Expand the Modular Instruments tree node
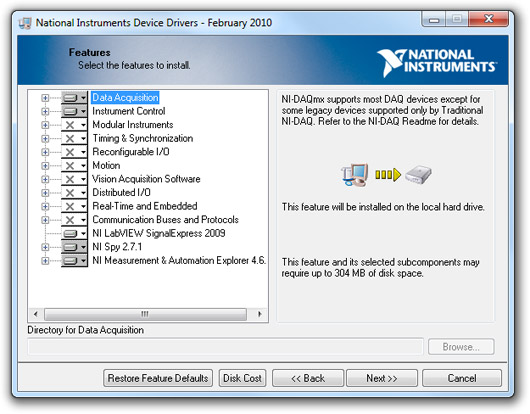Image resolution: width=530 pixels, height=414 pixels. pos(45,125)
